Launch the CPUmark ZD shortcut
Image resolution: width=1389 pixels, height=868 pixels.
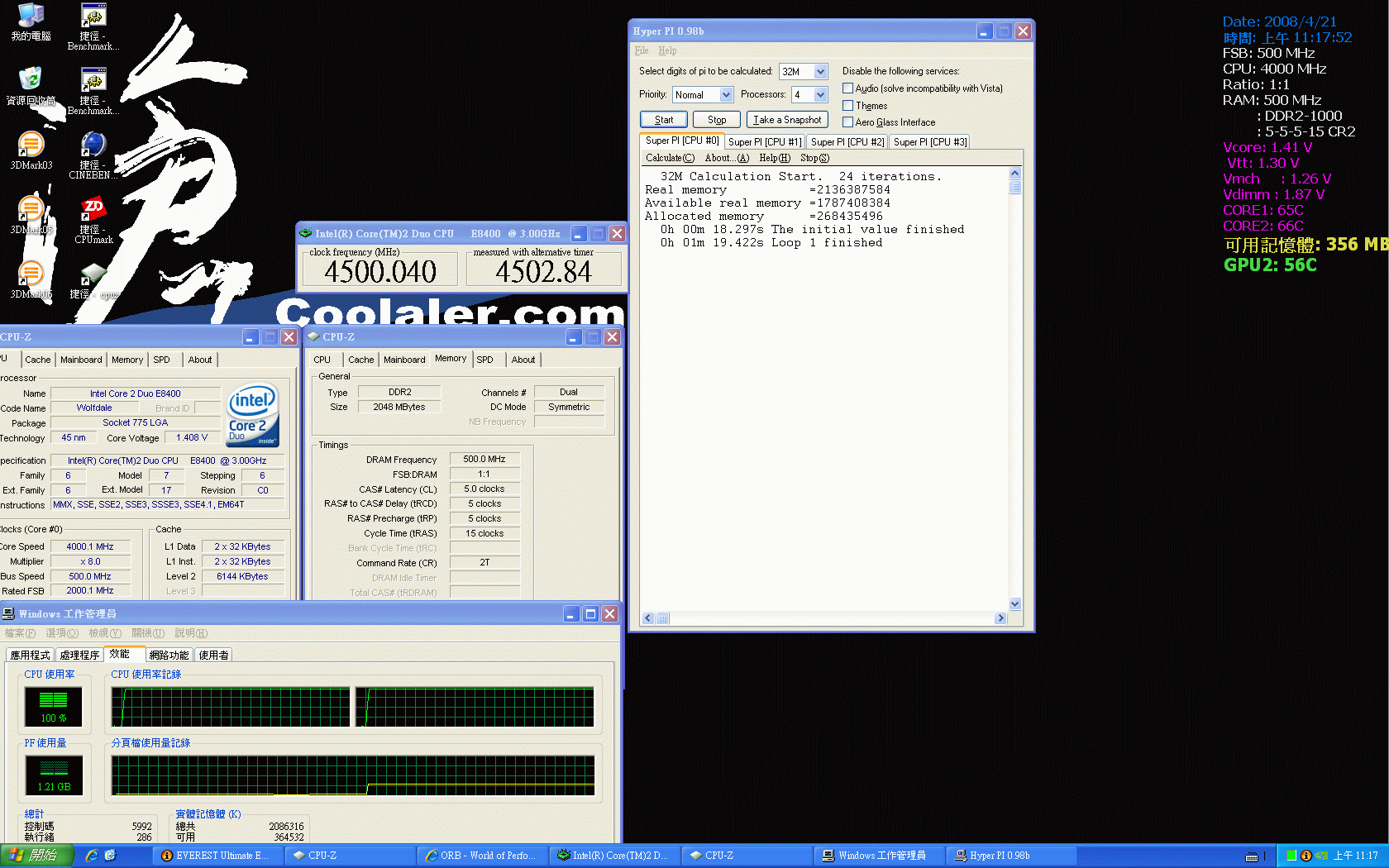(93, 220)
